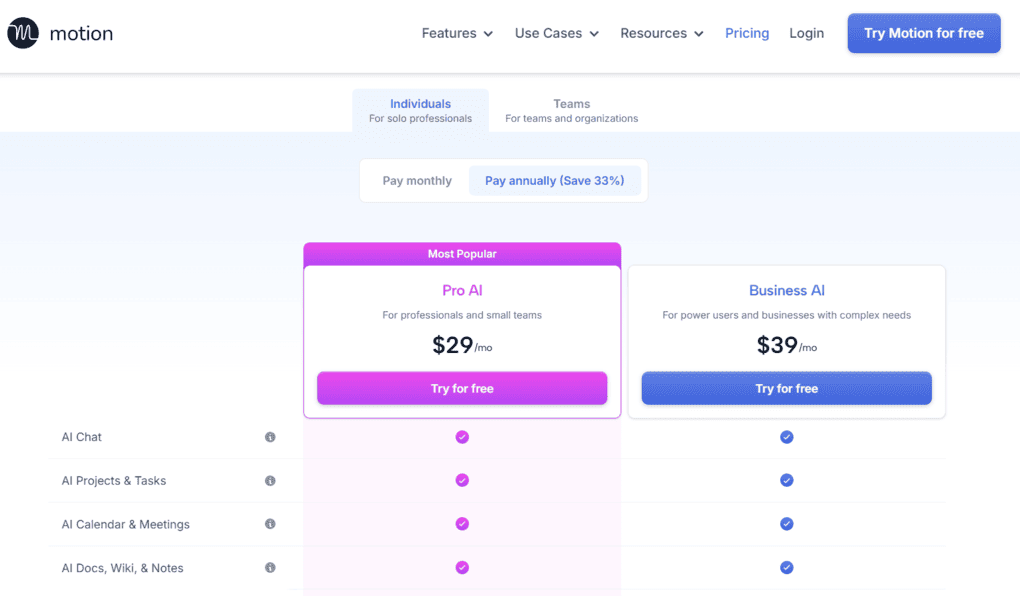This screenshot has width=1020, height=596.
Task: Open the AI Calendar & Meetings info icon
Action: click(x=270, y=524)
